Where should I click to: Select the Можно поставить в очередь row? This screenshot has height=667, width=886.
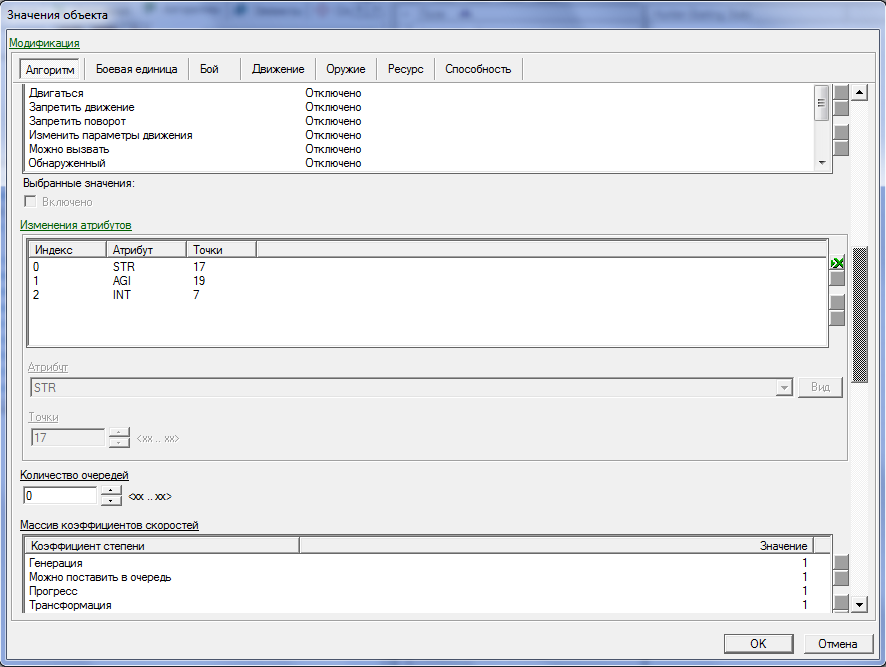[x=428, y=577]
